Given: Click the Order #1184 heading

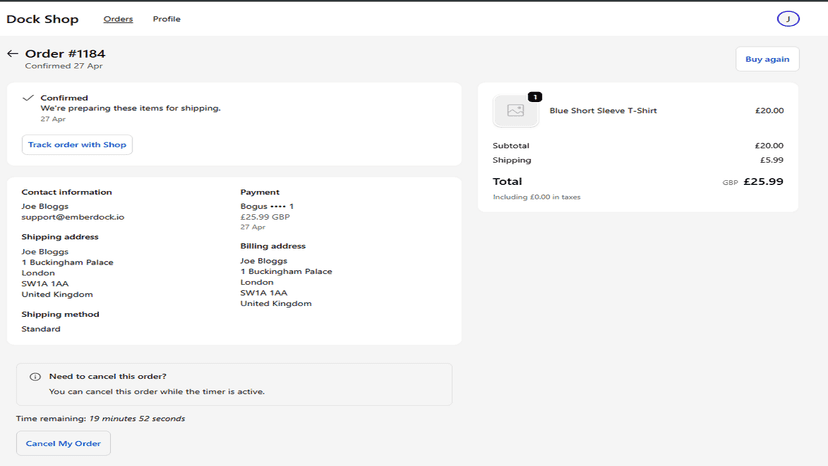Looking at the screenshot, I should [x=65, y=54].
